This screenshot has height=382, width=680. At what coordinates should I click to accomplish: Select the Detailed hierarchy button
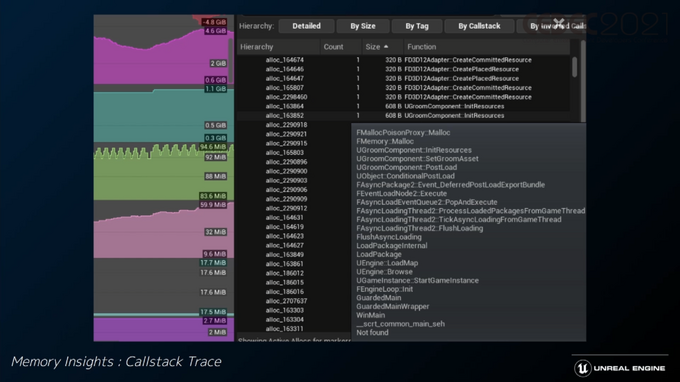(306, 26)
